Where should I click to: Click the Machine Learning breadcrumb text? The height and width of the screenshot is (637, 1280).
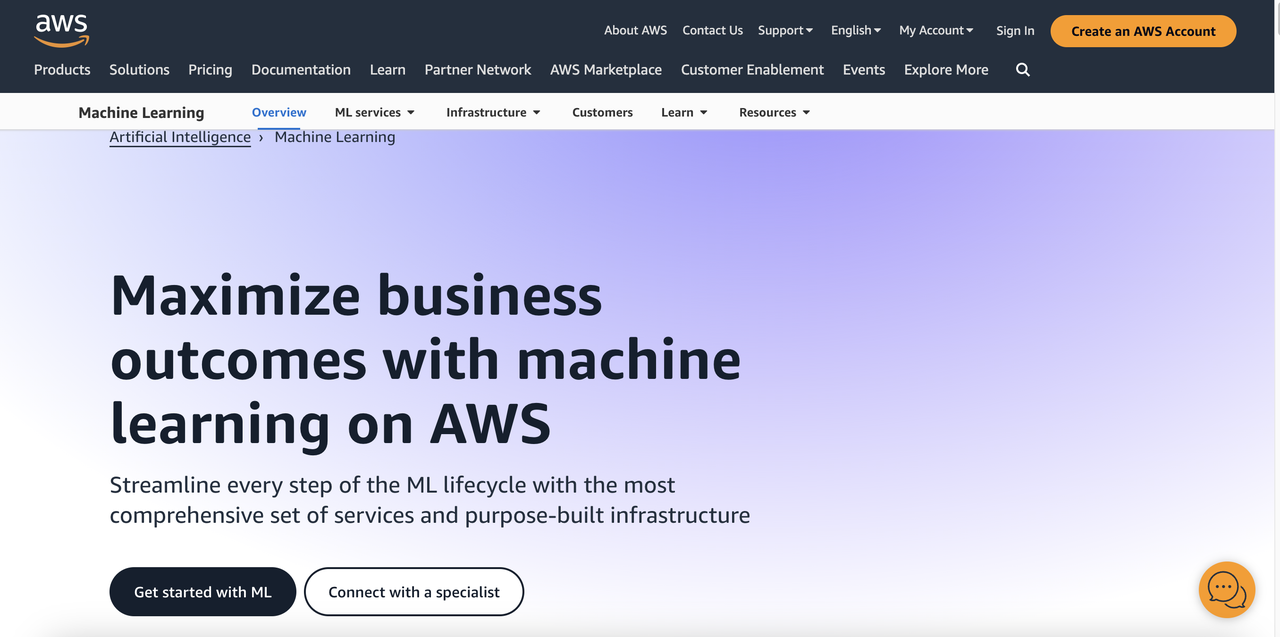335,137
